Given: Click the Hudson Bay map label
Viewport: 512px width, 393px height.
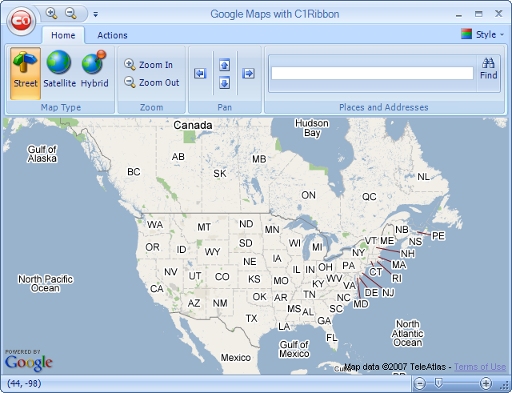Looking at the screenshot, I should click(x=312, y=128).
